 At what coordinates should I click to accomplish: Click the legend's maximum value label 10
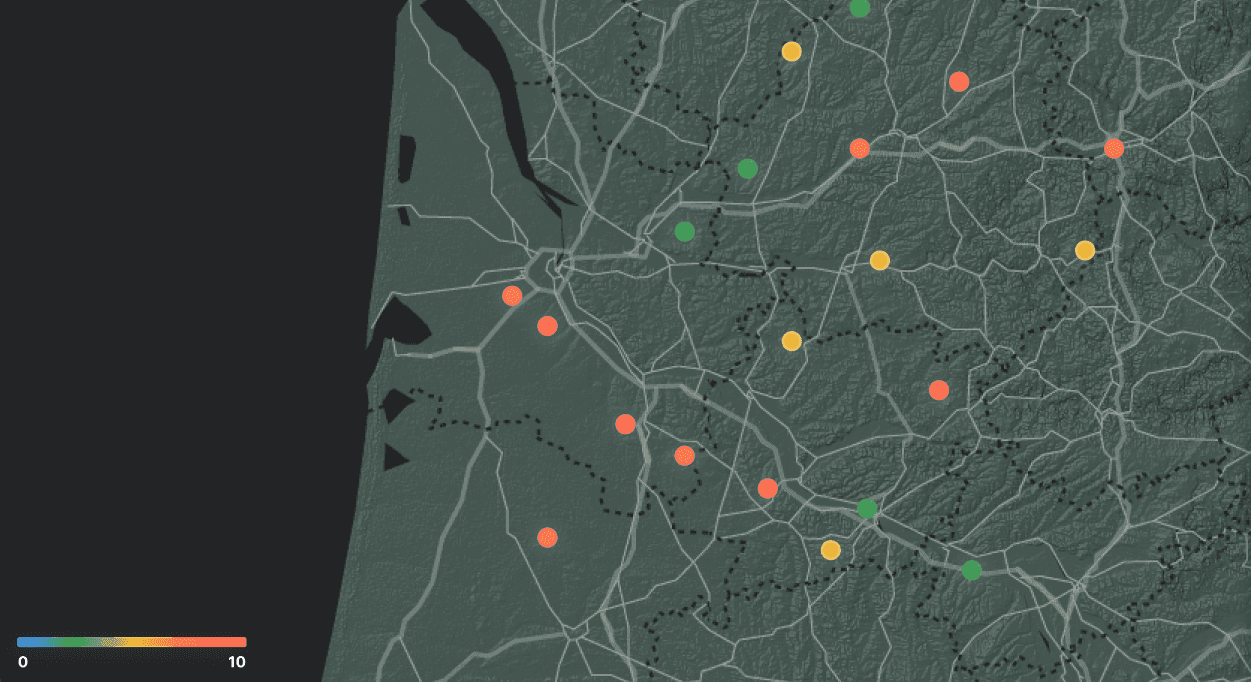click(x=236, y=662)
